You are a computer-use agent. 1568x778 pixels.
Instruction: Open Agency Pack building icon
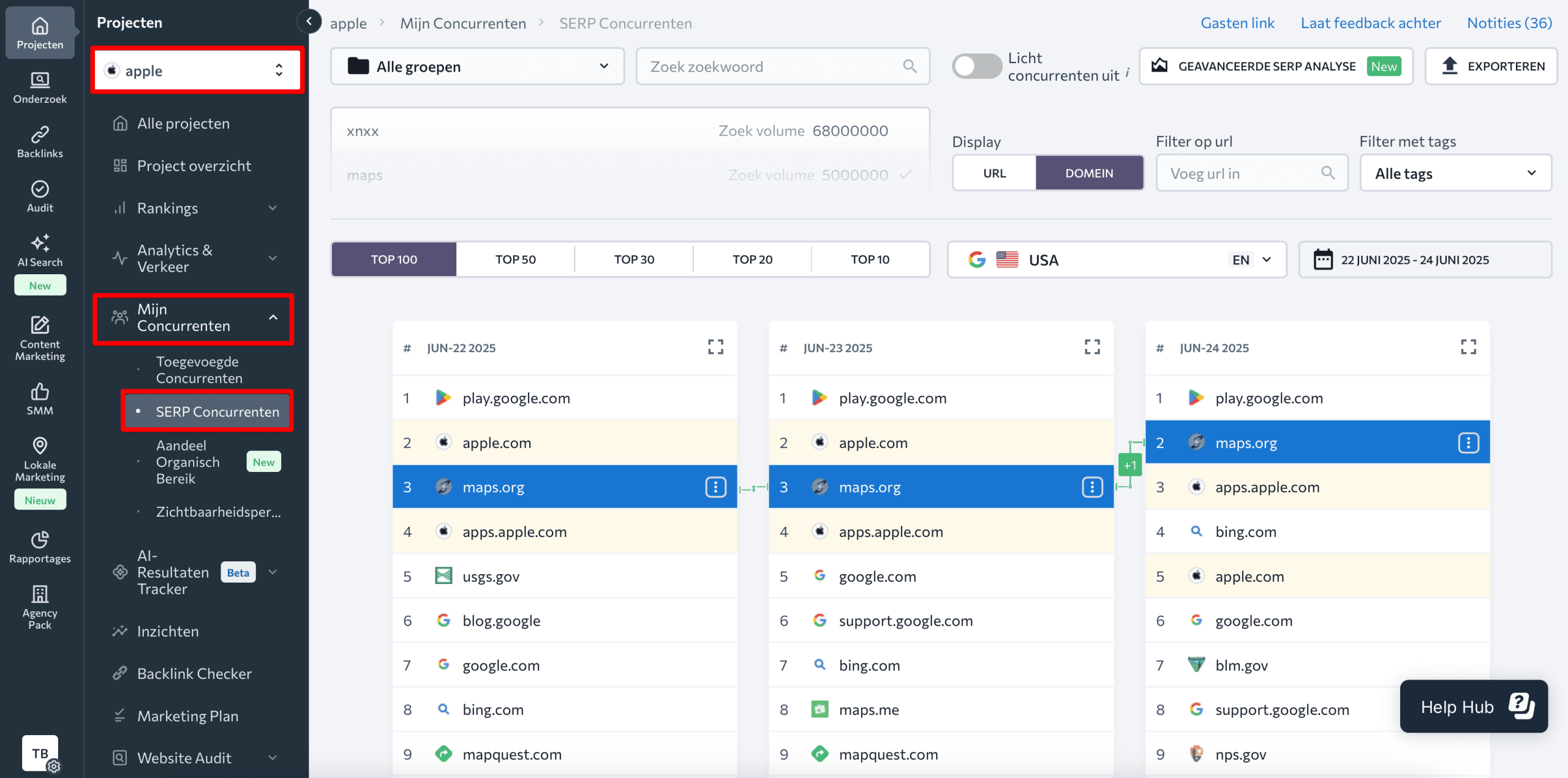tap(40, 593)
